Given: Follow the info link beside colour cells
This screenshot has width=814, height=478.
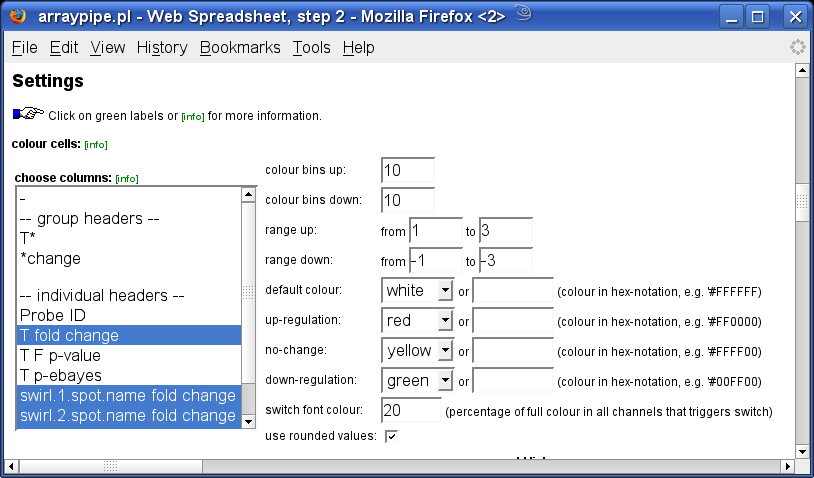Looking at the screenshot, I should coord(96,145).
